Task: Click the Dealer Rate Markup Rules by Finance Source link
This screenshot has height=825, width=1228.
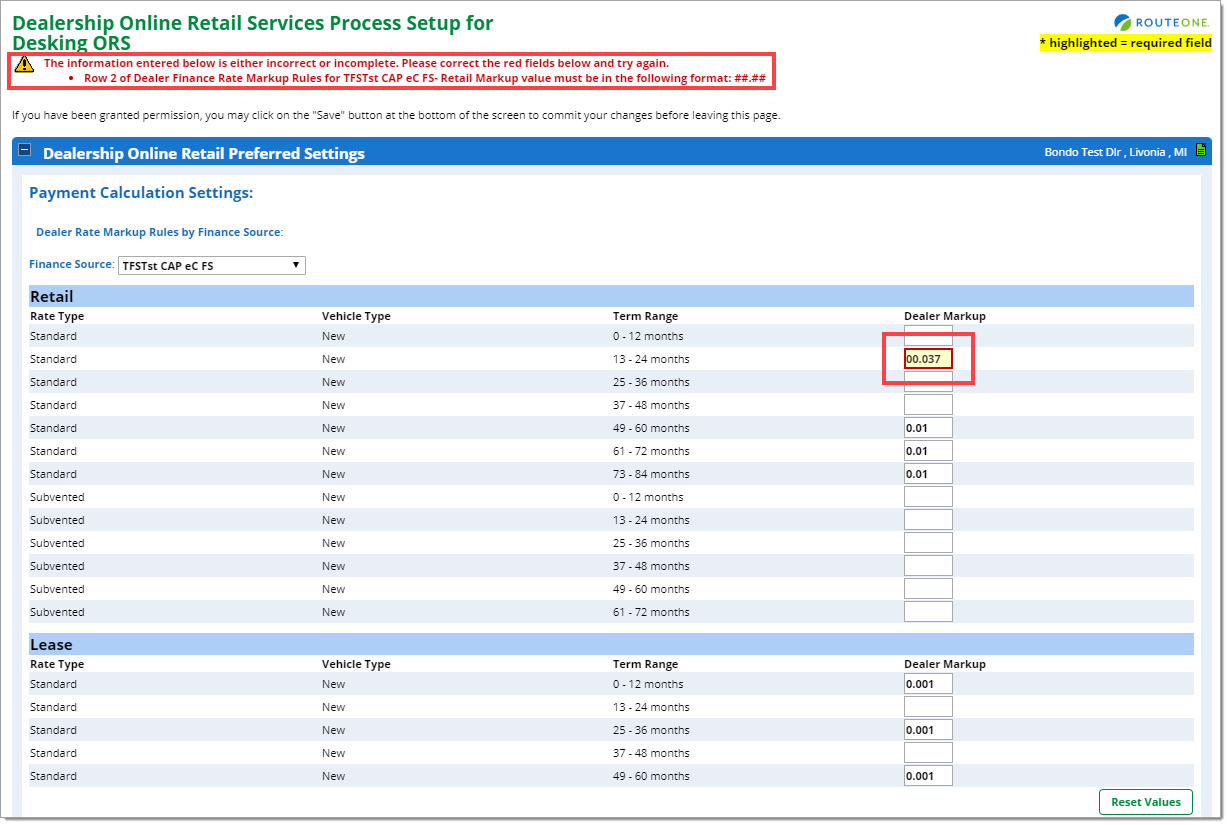Action: pos(159,232)
